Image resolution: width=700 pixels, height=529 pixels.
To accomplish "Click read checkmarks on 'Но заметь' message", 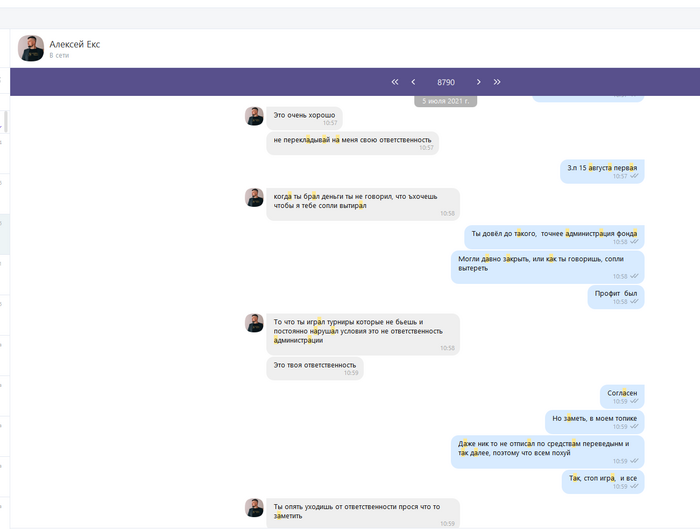I will tap(634, 427).
